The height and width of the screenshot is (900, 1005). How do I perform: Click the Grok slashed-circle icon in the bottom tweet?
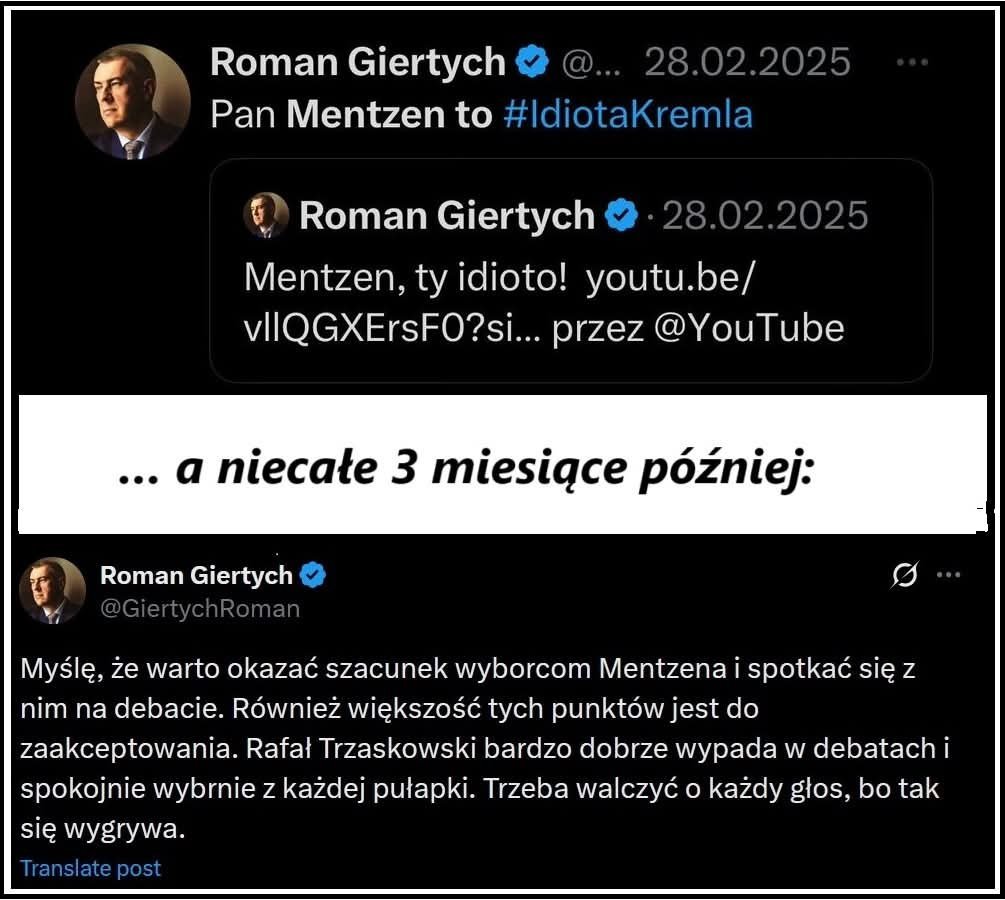[906, 575]
